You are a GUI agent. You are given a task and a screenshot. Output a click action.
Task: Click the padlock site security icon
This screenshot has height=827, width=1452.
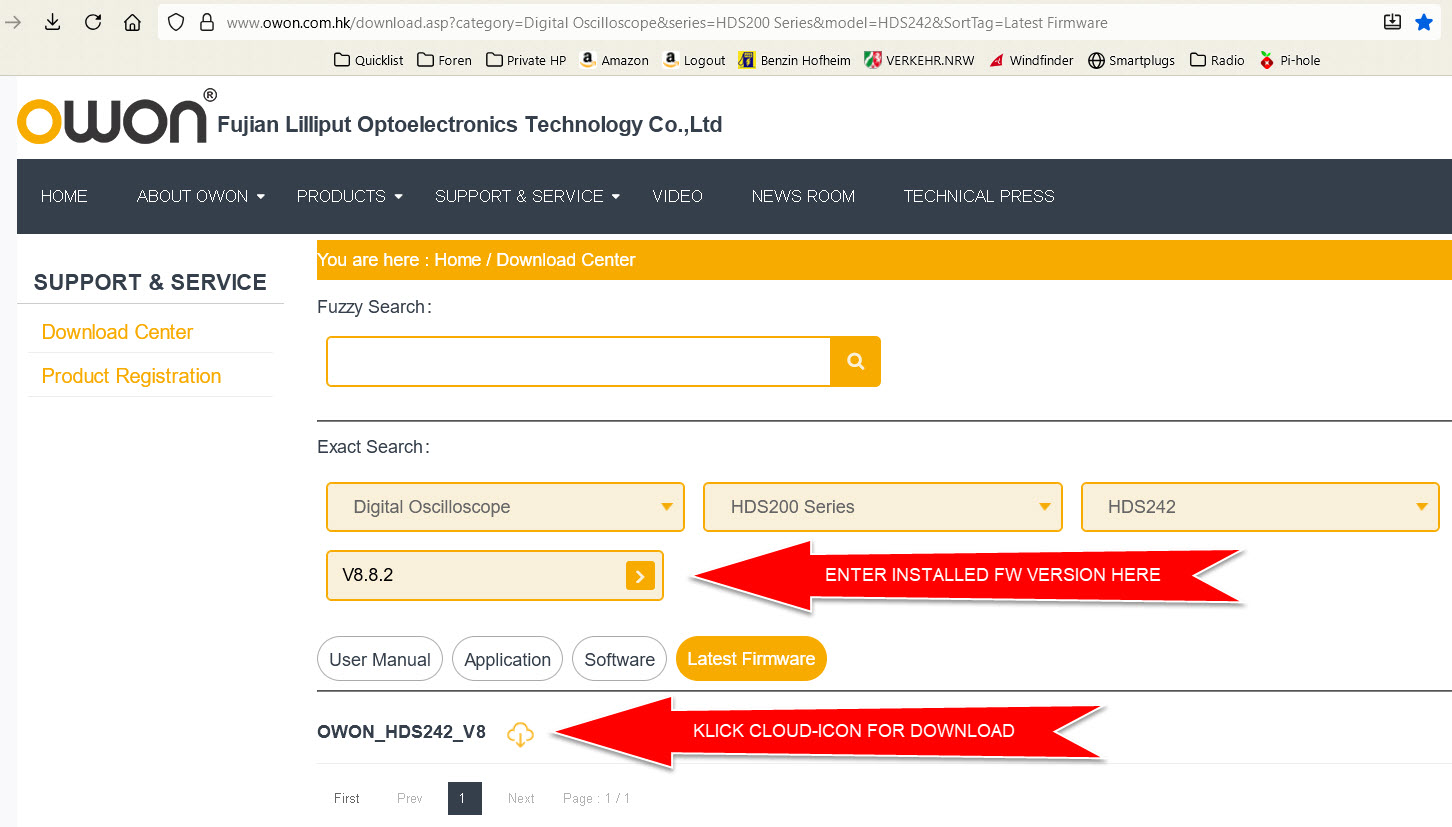[207, 22]
